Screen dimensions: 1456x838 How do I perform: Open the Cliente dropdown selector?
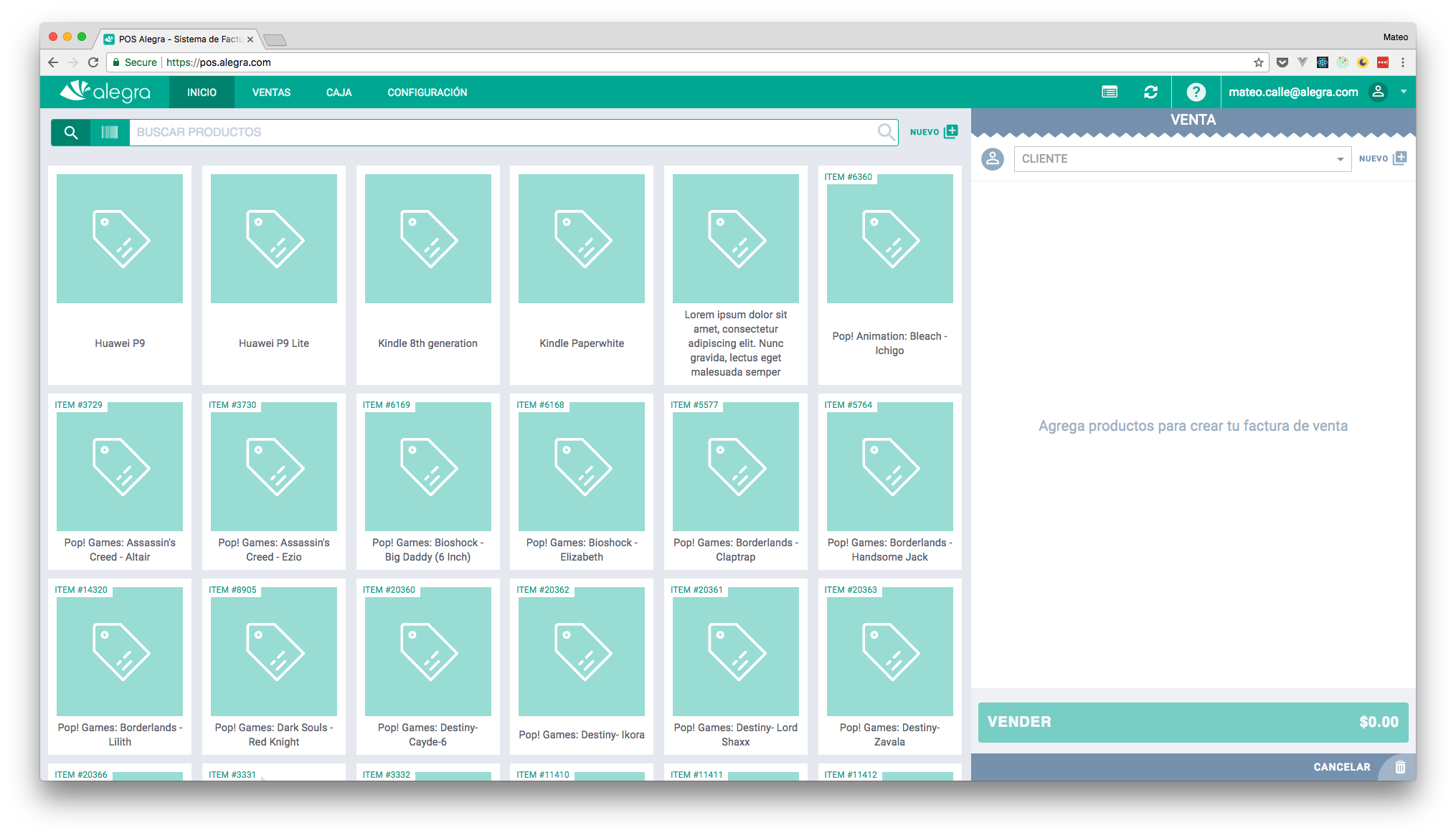pos(1182,159)
